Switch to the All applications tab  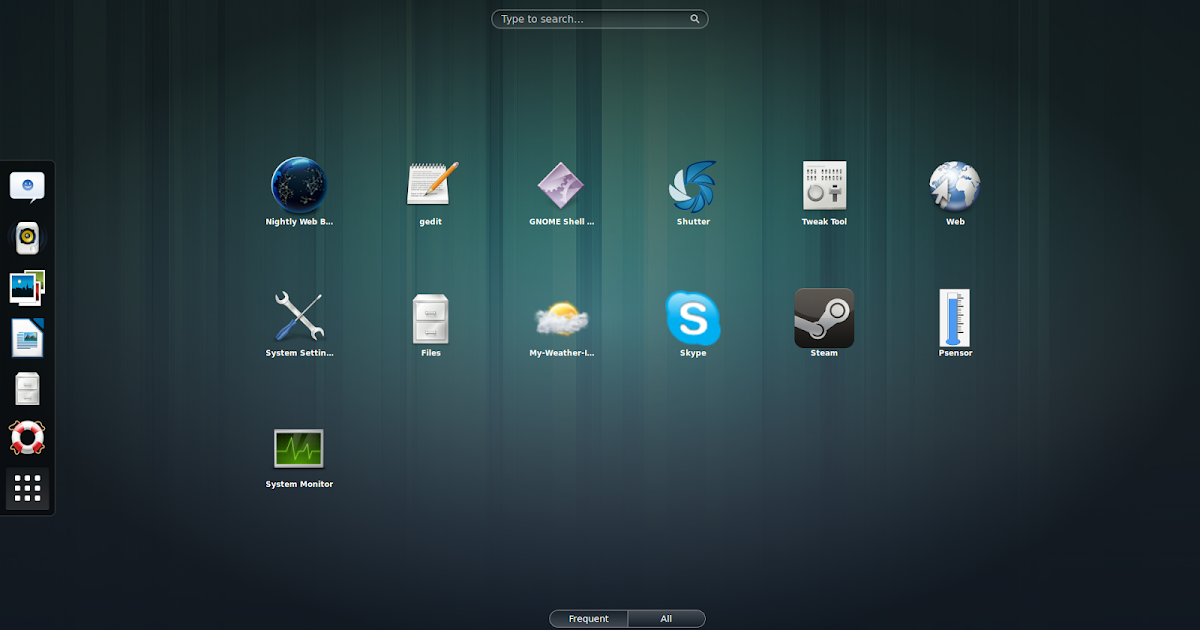[x=666, y=618]
